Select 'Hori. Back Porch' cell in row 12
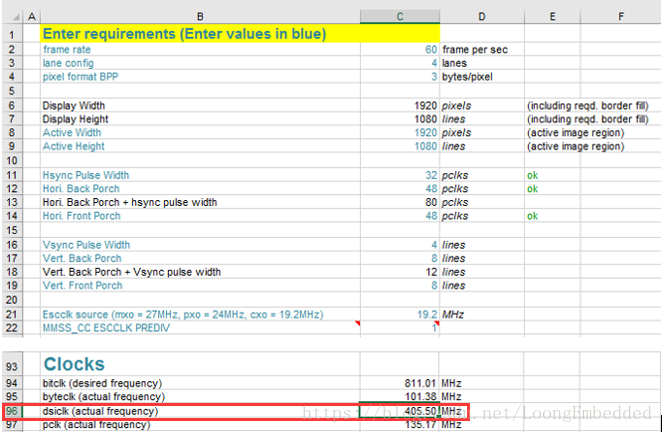This screenshot has width=663, height=433. (x=200, y=189)
